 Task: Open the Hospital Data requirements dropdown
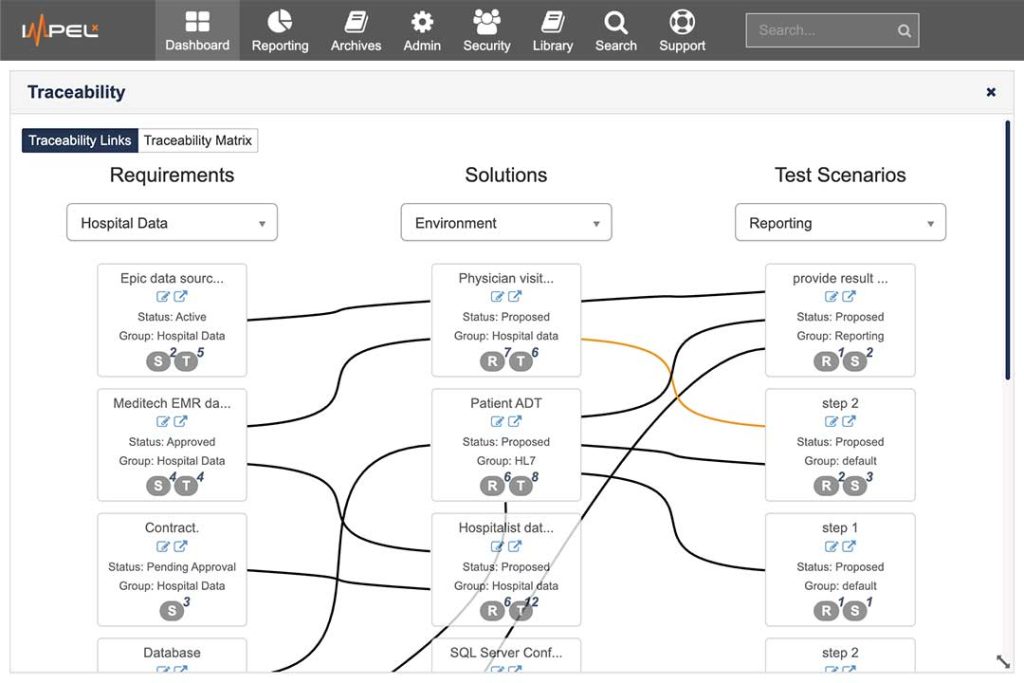[x=171, y=222]
